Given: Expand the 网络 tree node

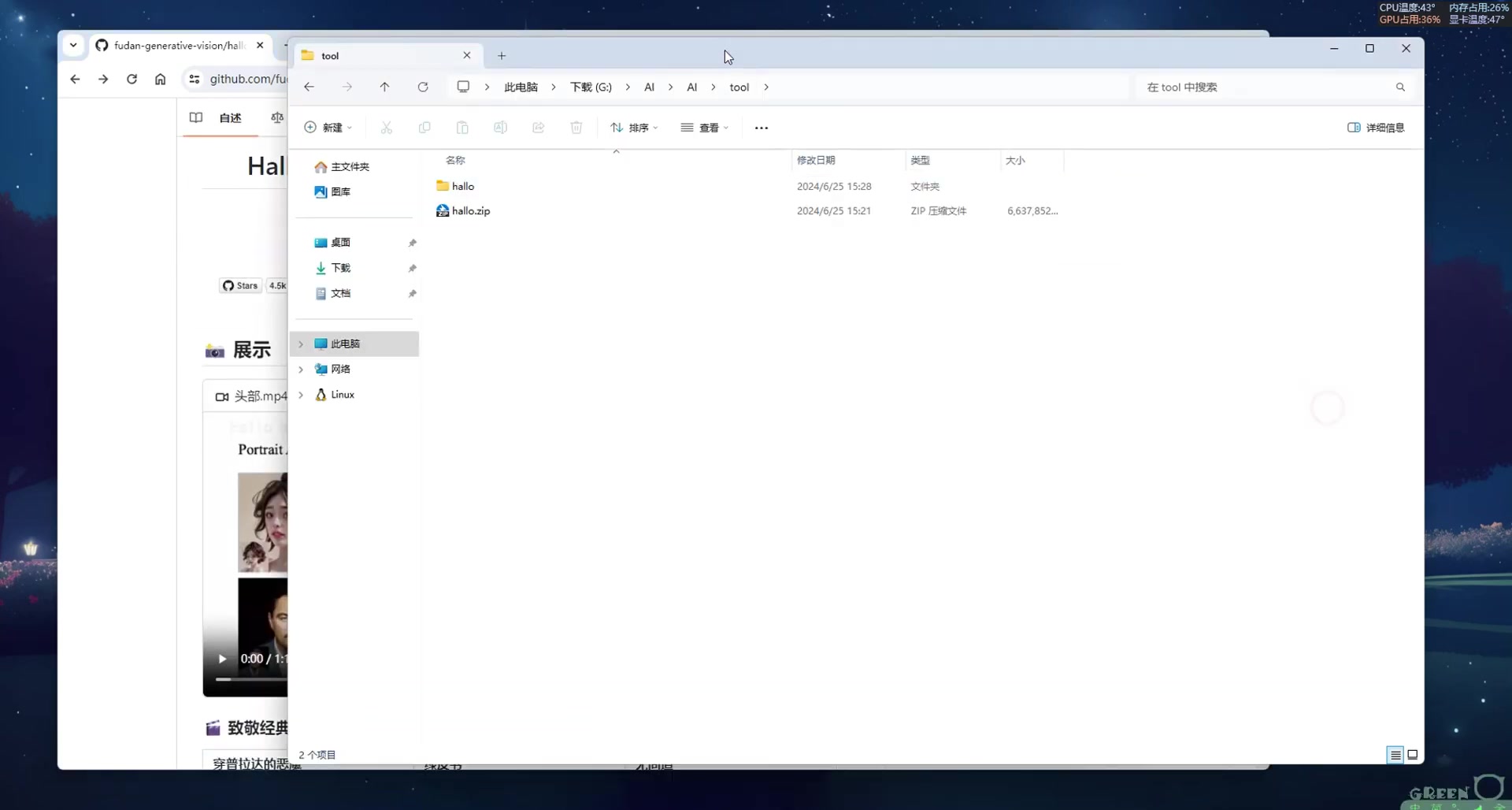Looking at the screenshot, I should pos(301,370).
